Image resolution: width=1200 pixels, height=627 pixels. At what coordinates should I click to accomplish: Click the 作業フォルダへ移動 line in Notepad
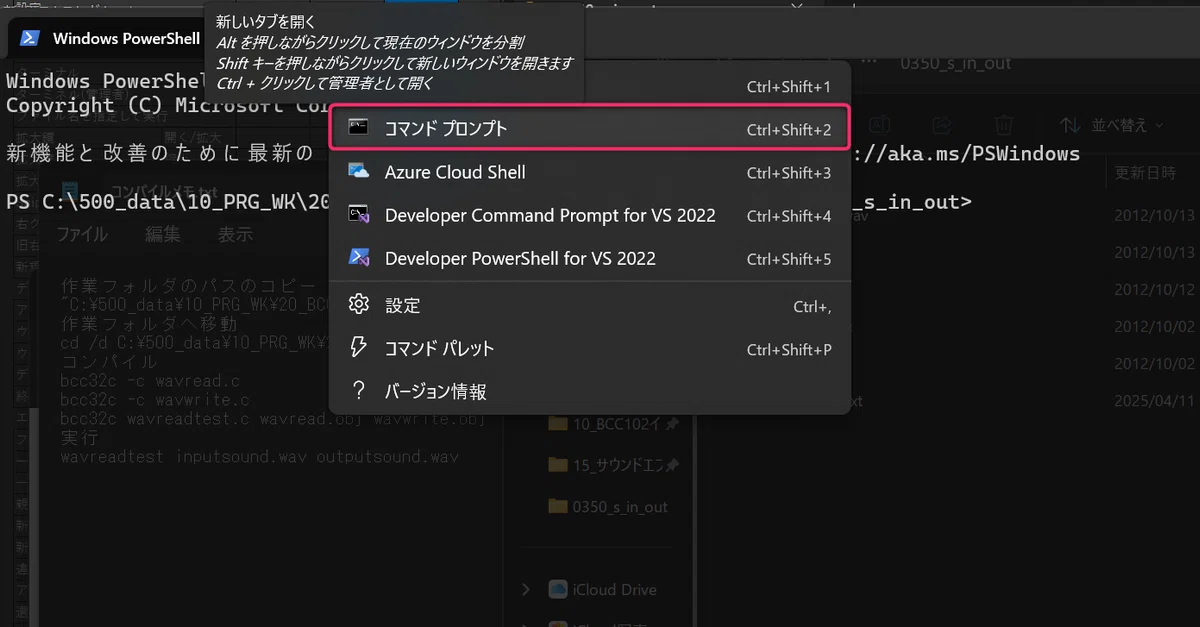click(x=149, y=323)
